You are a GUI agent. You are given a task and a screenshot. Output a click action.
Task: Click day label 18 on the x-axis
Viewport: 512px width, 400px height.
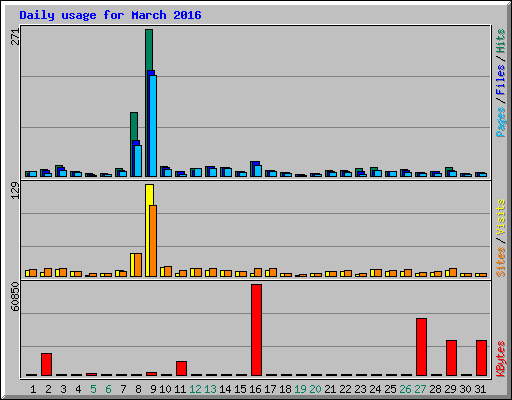[285, 389]
